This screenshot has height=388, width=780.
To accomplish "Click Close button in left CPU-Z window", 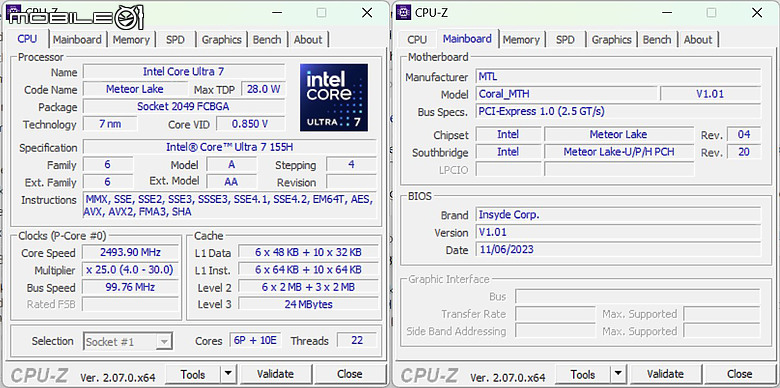I will tap(350, 374).
